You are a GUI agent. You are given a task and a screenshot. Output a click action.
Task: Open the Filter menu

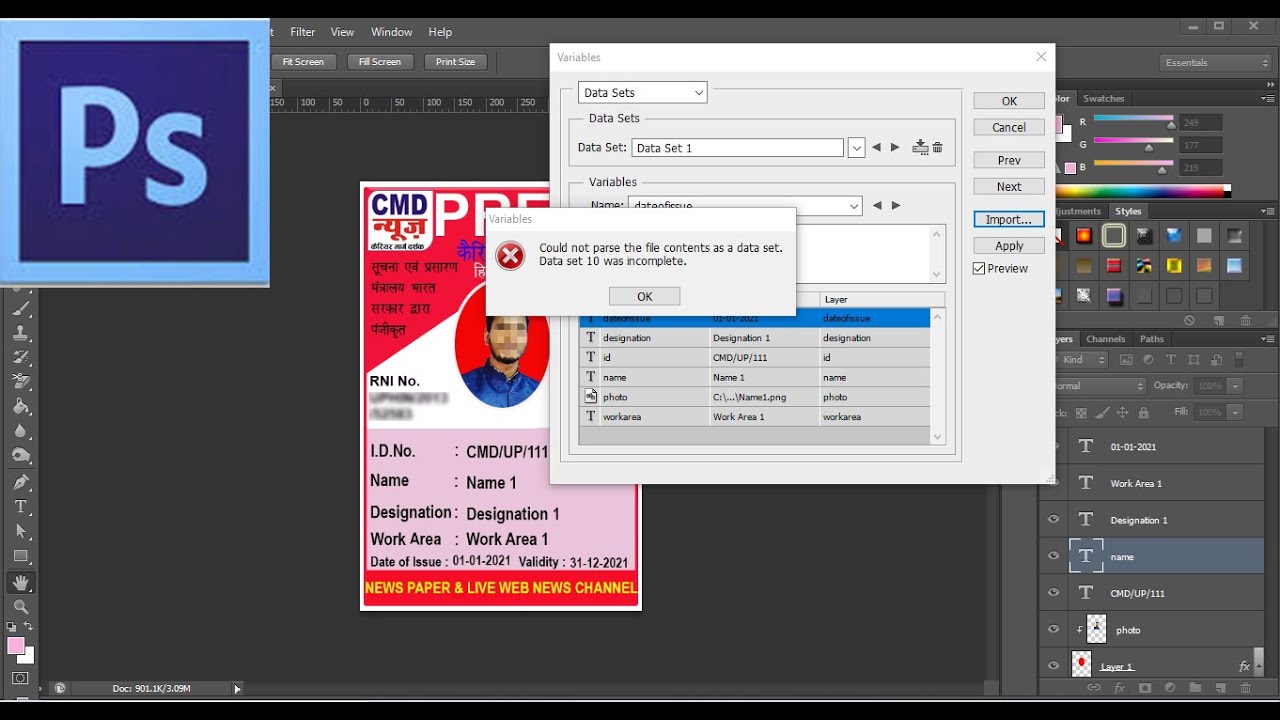click(303, 32)
